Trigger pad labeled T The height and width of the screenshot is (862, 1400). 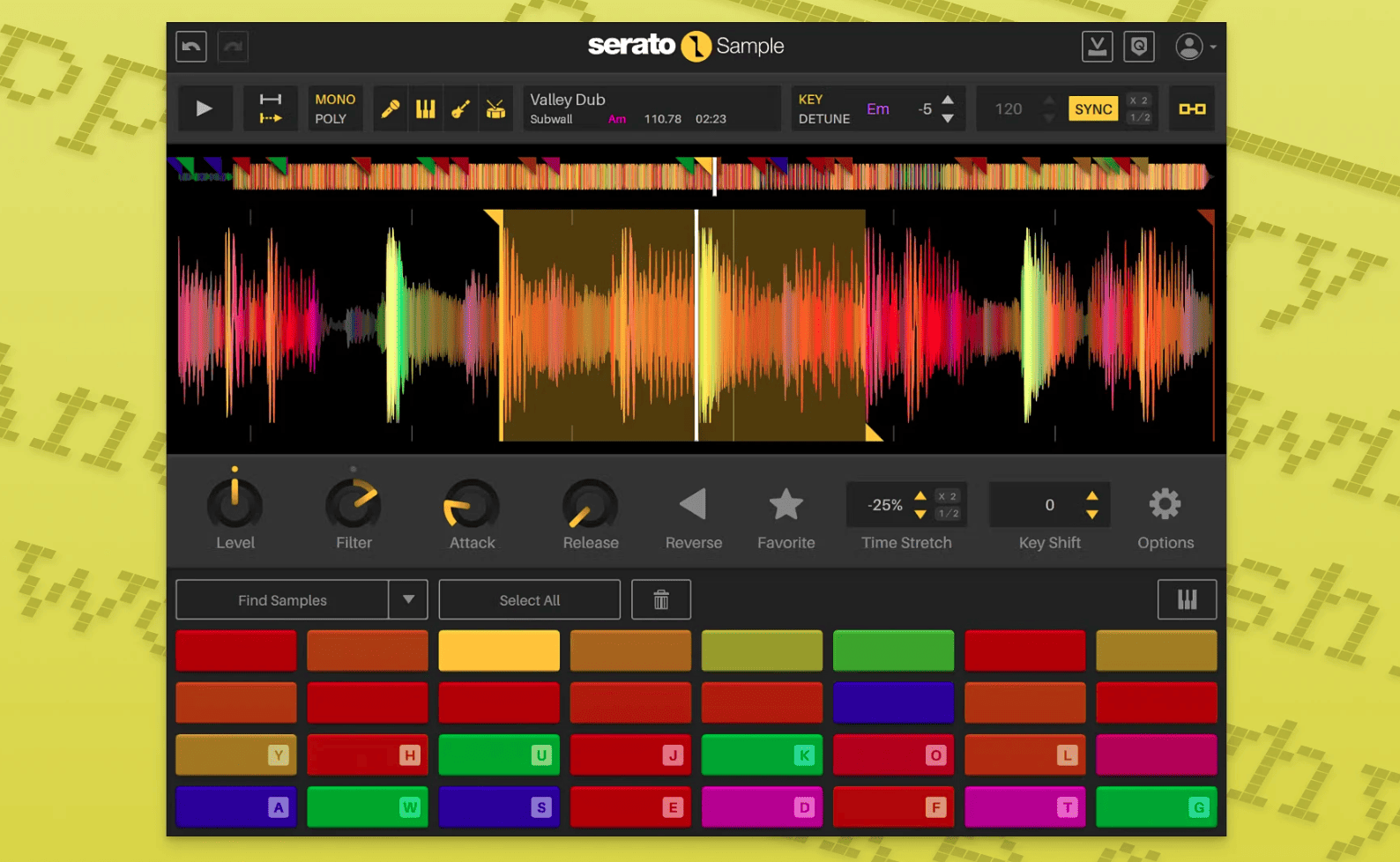pyautogui.click(x=1024, y=806)
